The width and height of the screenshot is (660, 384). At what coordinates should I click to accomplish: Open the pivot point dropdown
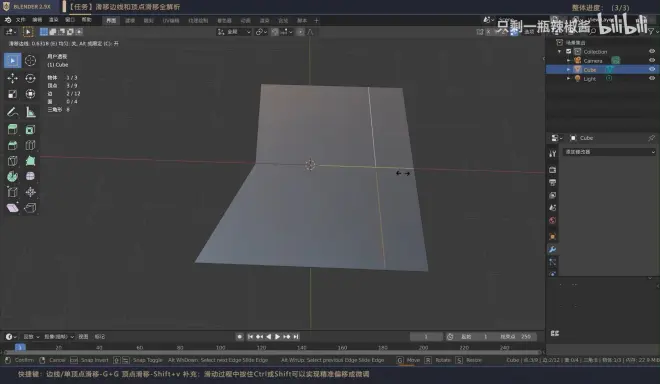pyautogui.click(x=261, y=32)
